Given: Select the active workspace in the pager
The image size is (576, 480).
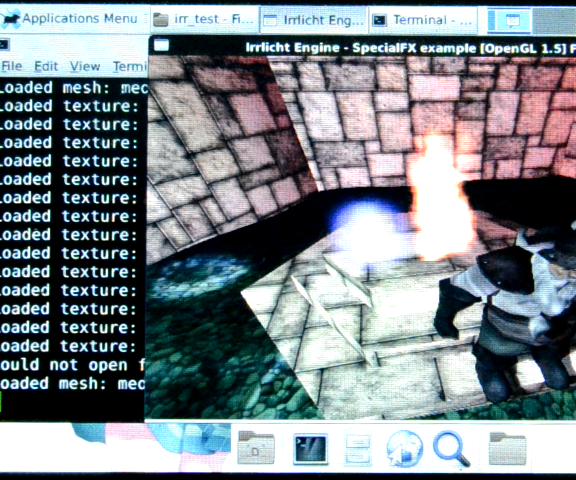Looking at the screenshot, I should (510, 20).
